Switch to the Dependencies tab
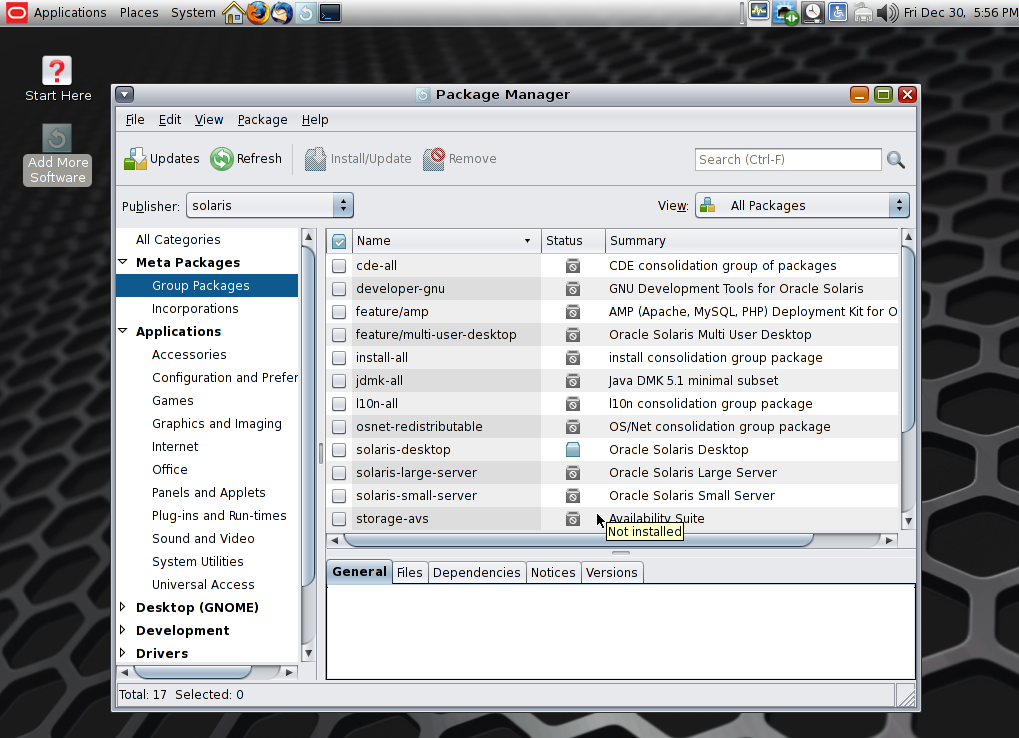The width and height of the screenshot is (1019, 738). (476, 572)
